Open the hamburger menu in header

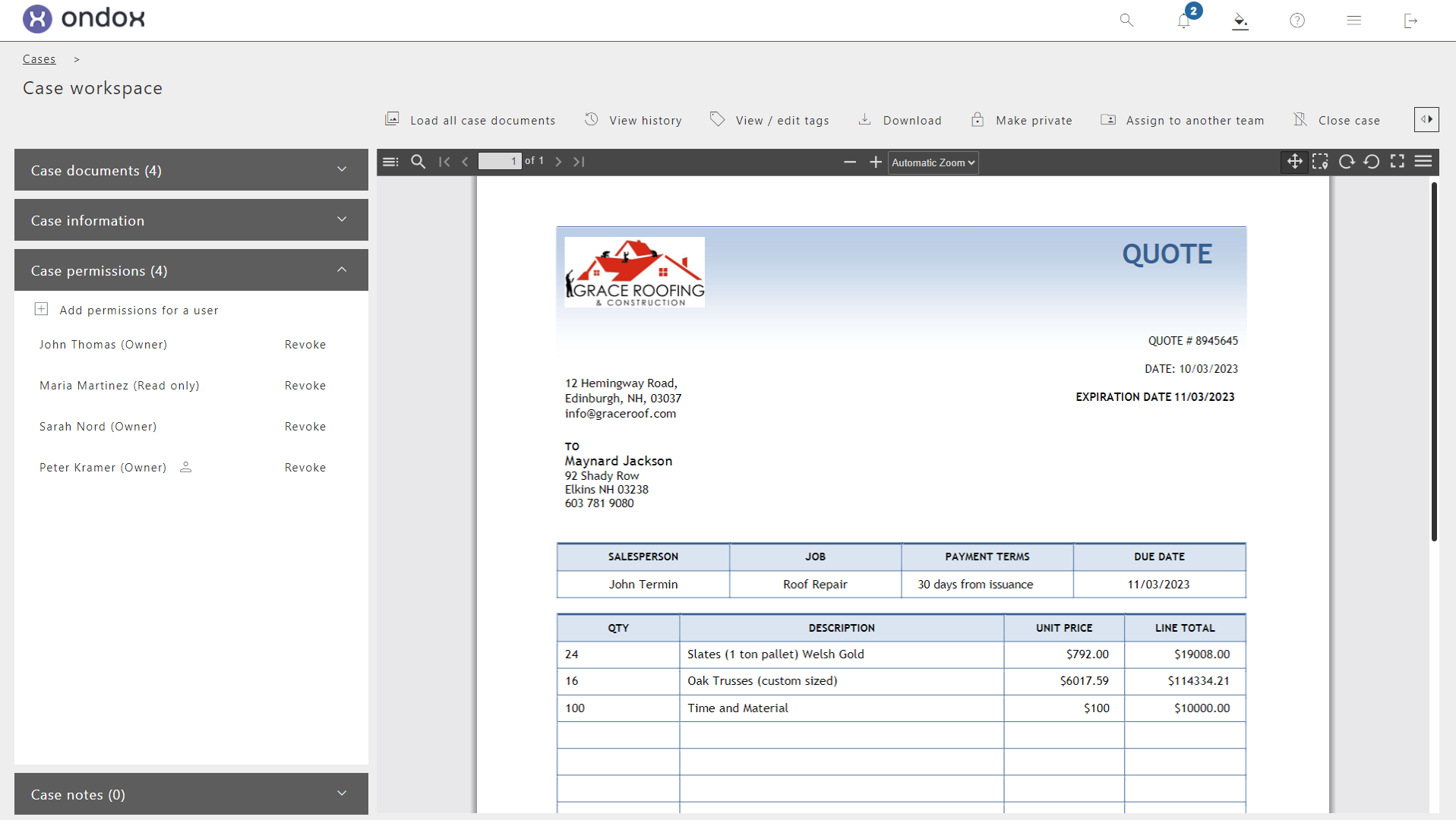coord(1353,20)
